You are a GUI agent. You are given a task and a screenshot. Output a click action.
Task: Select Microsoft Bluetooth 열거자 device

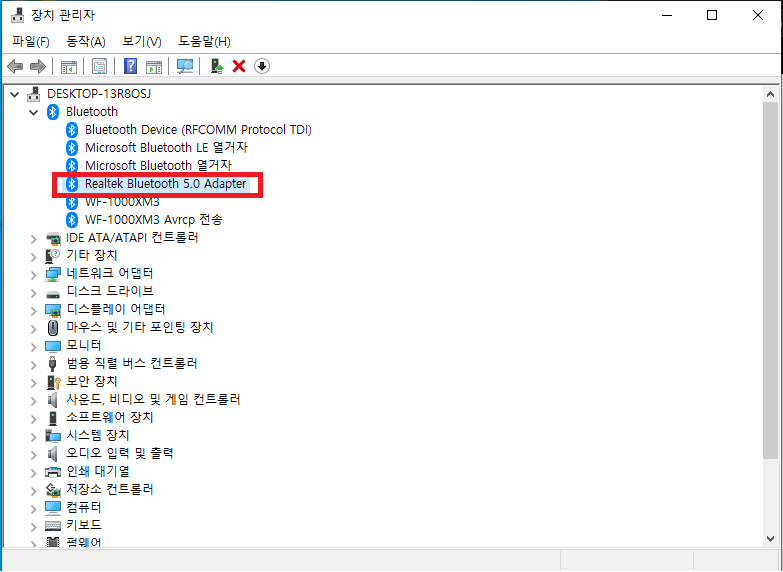point(158,165)
